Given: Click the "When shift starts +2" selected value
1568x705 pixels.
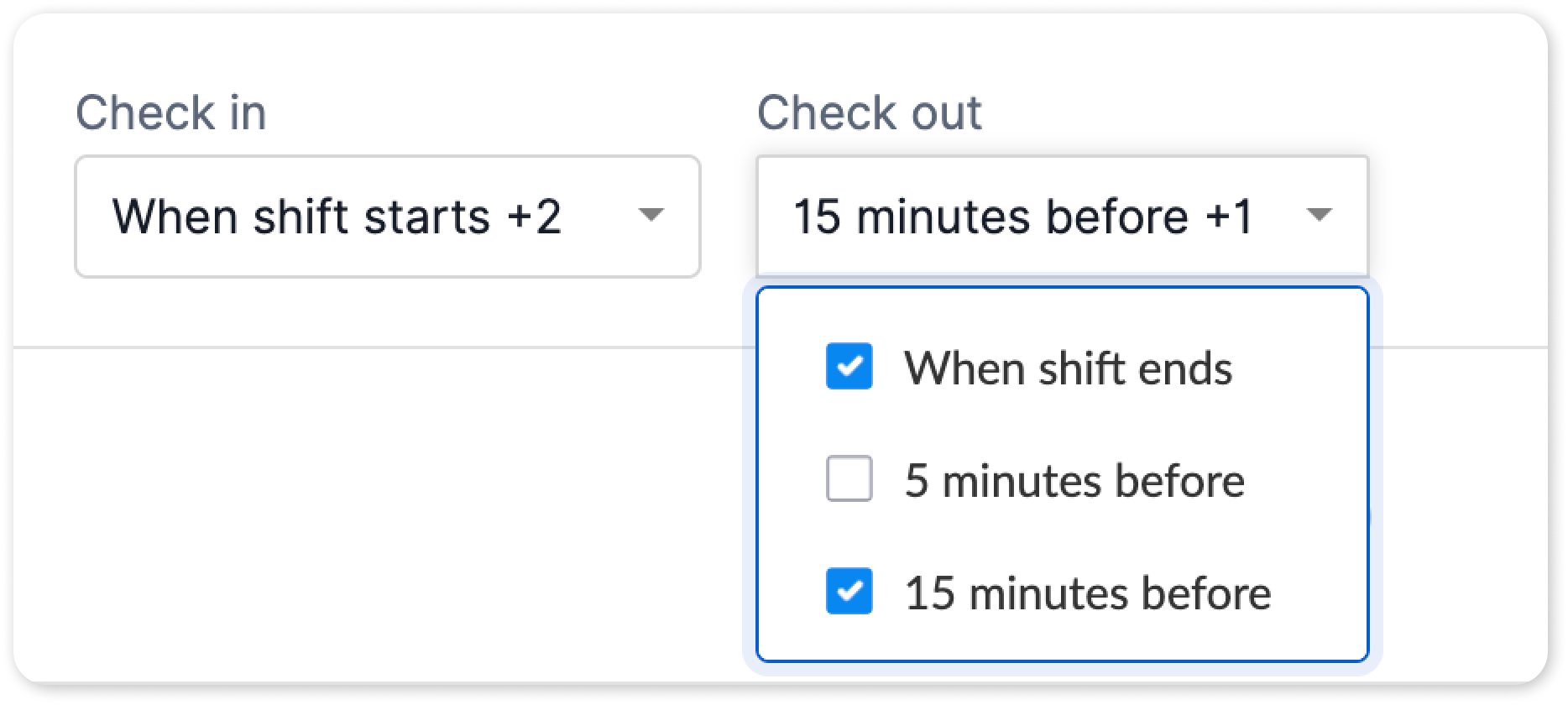Looking at the screenshot, I should (336, 217).
